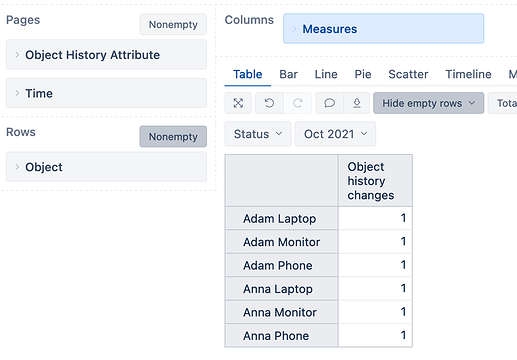
Task: Click the Time dimension in Pages
Action: click(x=106, y=93)
